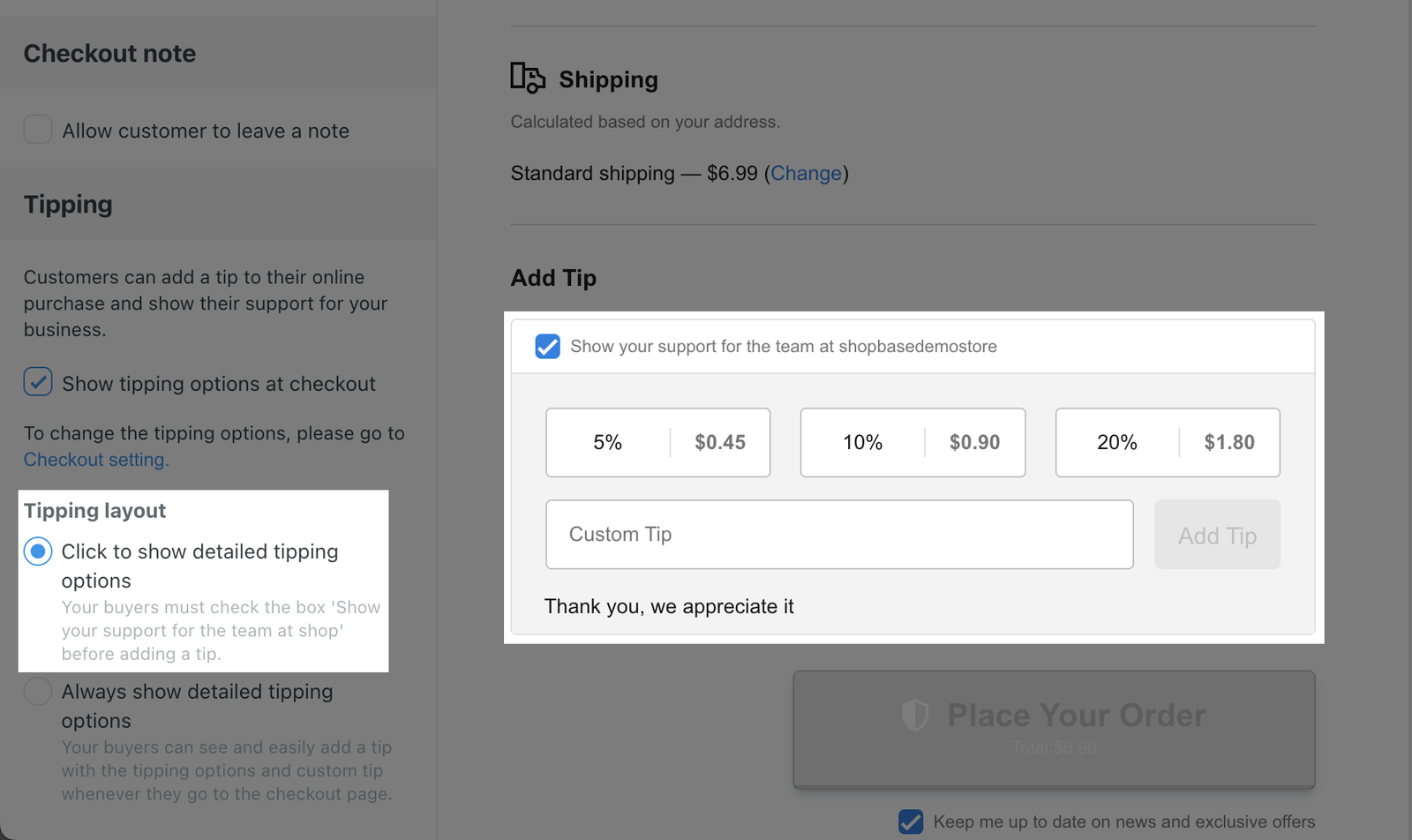
Task: Uncheck Keep me up to date checkbox
Action: (x=911, y=821)
